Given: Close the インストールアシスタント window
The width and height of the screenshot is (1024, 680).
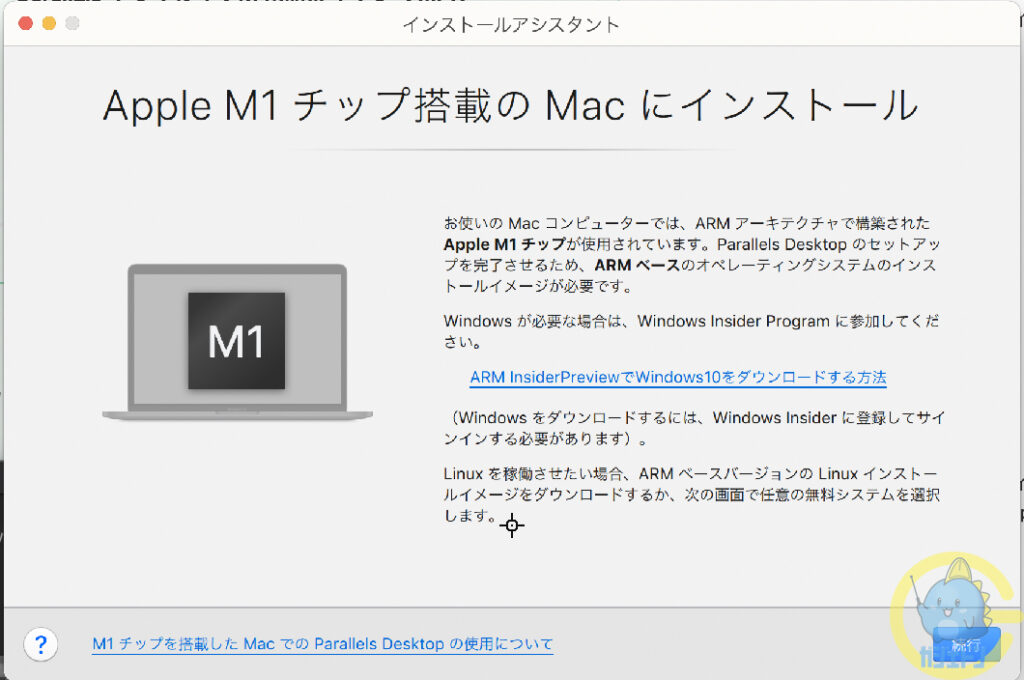Looking at the screenshot, I should pyautogui.click(x=25, y=24).
